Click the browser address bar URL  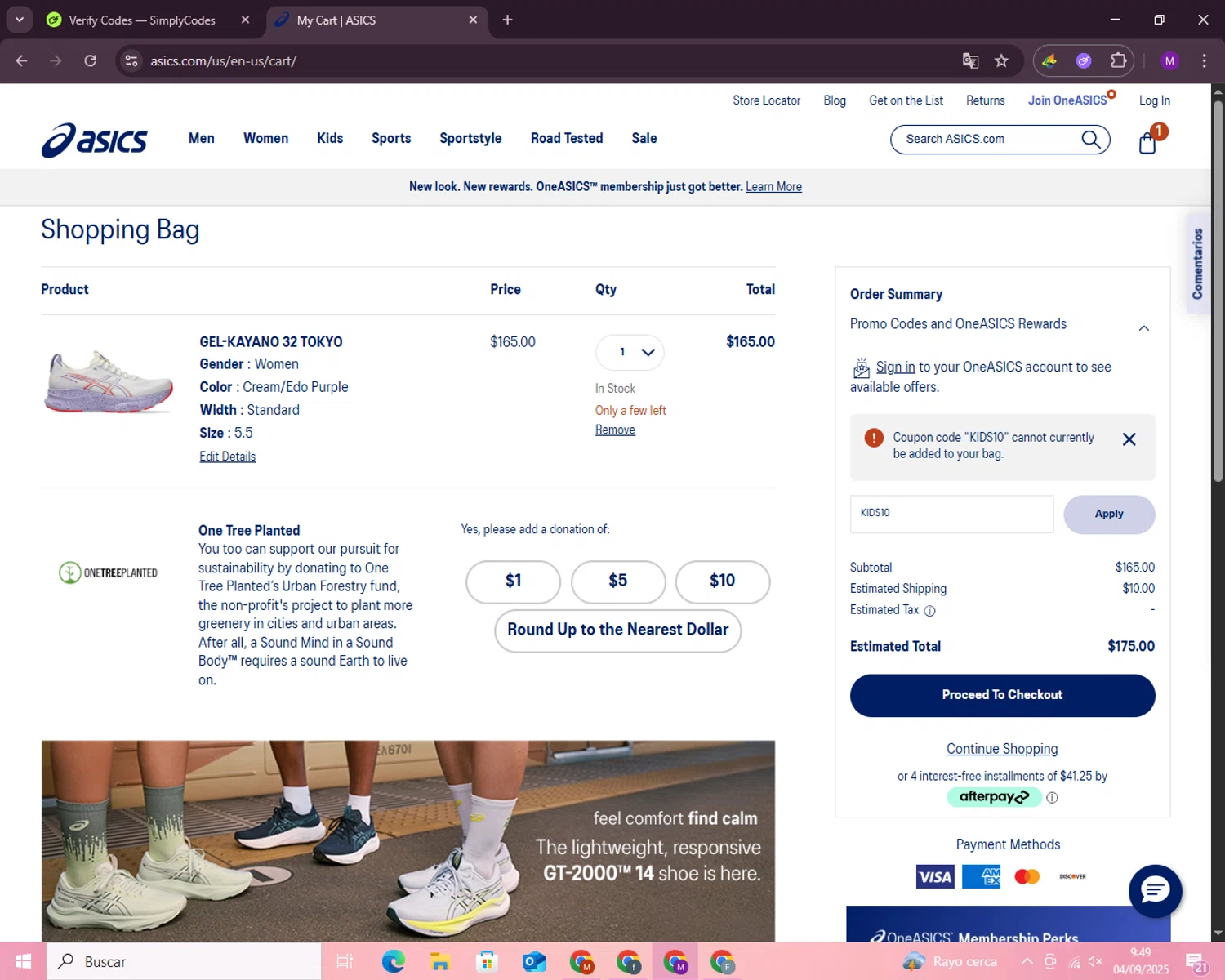[223, 60]
